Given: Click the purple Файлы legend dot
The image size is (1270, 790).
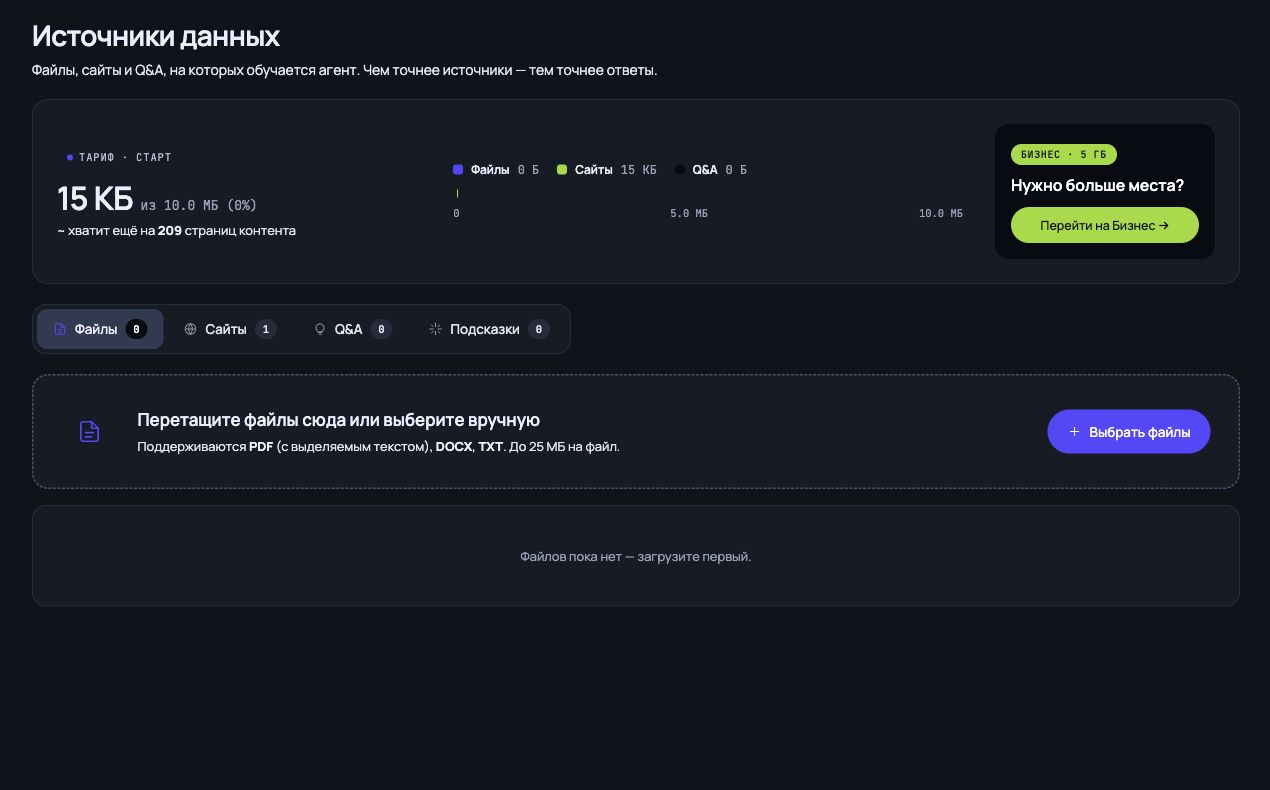Looking at the screenshot, I should pyautogui.click(x=458, y=170).
